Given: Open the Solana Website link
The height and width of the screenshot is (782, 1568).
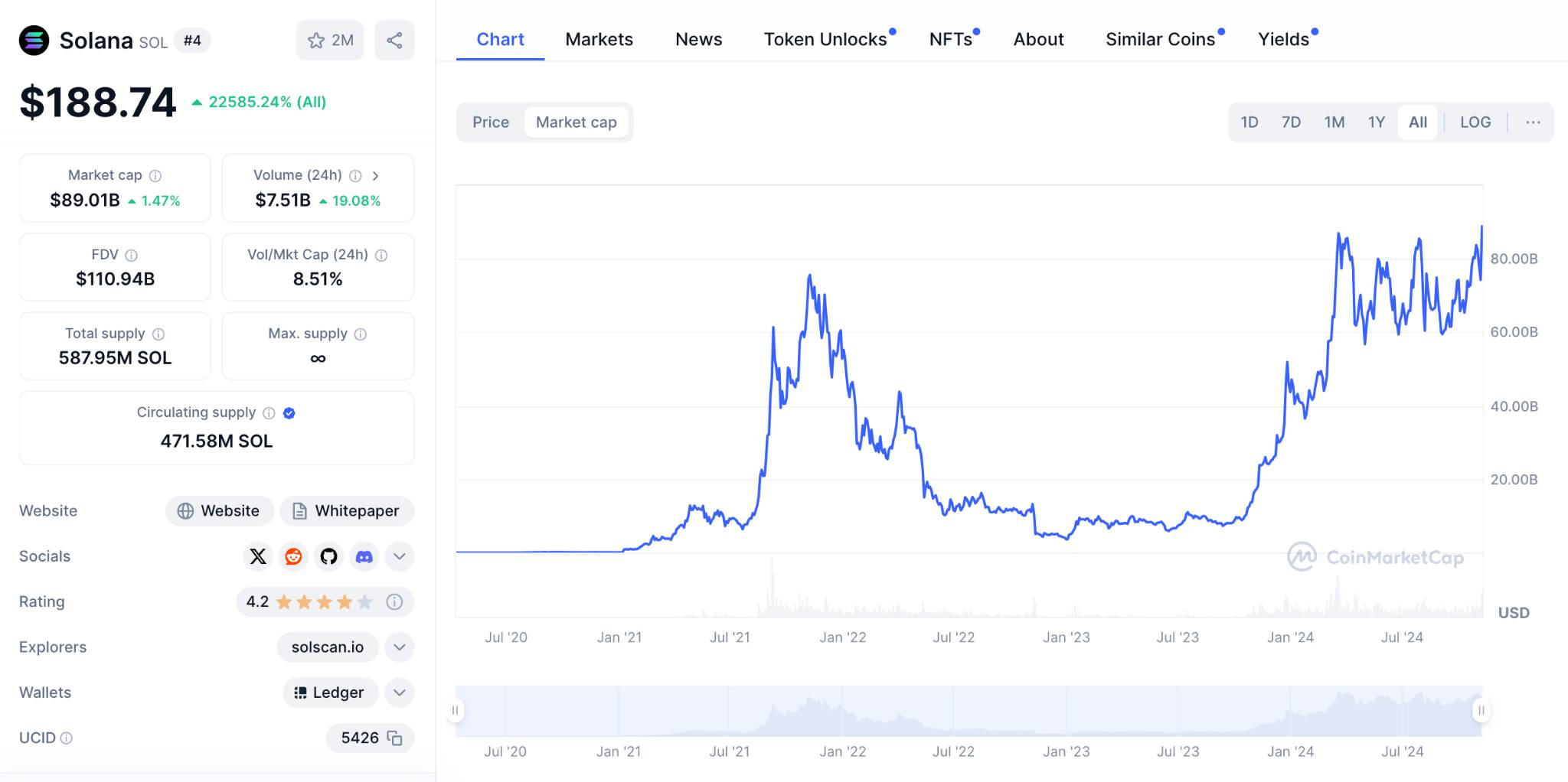Looking at the screenshot, I should click(x=220, y=511).
